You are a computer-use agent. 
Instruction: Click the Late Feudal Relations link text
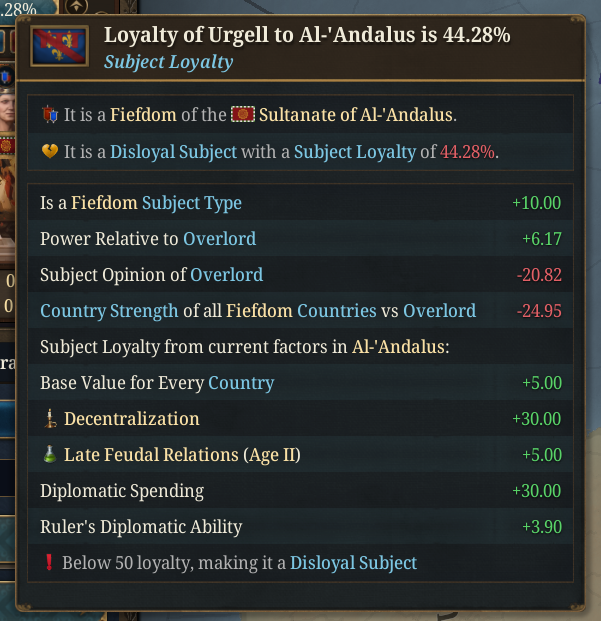[x=151, y=455]
